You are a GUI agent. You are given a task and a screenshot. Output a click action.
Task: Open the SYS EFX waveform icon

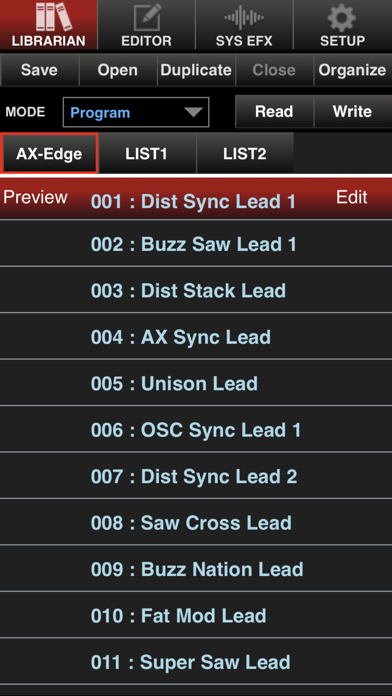[x=245, y=18]
